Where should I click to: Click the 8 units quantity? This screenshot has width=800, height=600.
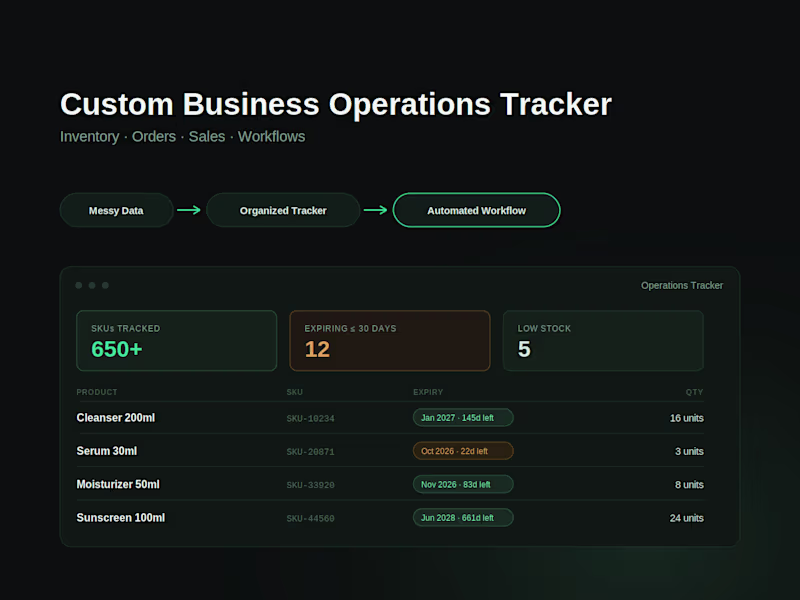(x=689, y=484)
